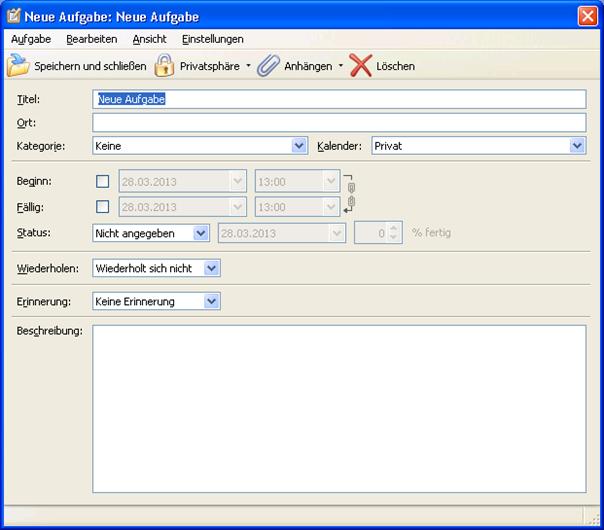The image size is (604, 530).
Task: Click the task notepad icon in title bar
Action: (x=14, y=16)
